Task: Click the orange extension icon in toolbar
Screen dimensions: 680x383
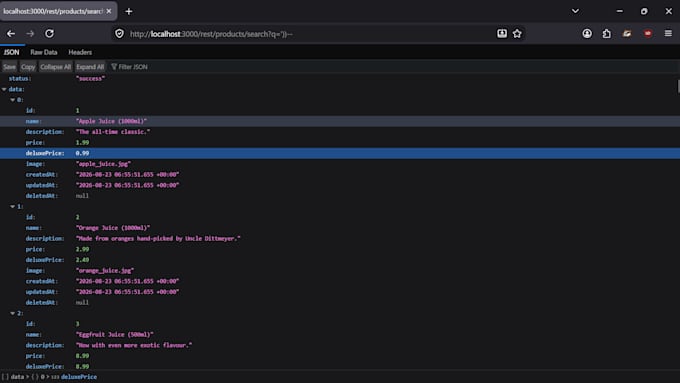Action: 627,33
